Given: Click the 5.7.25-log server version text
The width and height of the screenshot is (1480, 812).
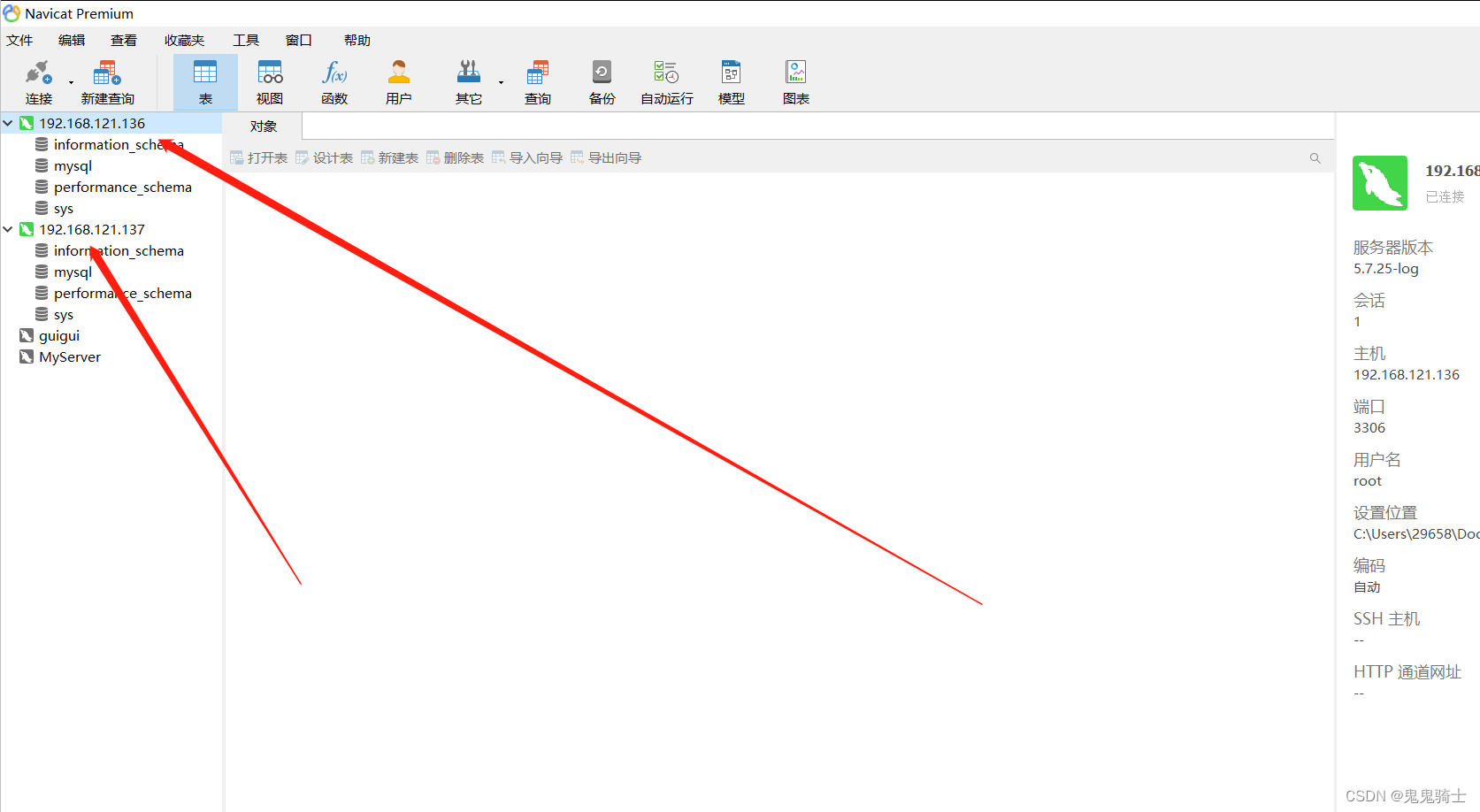Looking at the screenshot, I should [x=1386, y=269].
